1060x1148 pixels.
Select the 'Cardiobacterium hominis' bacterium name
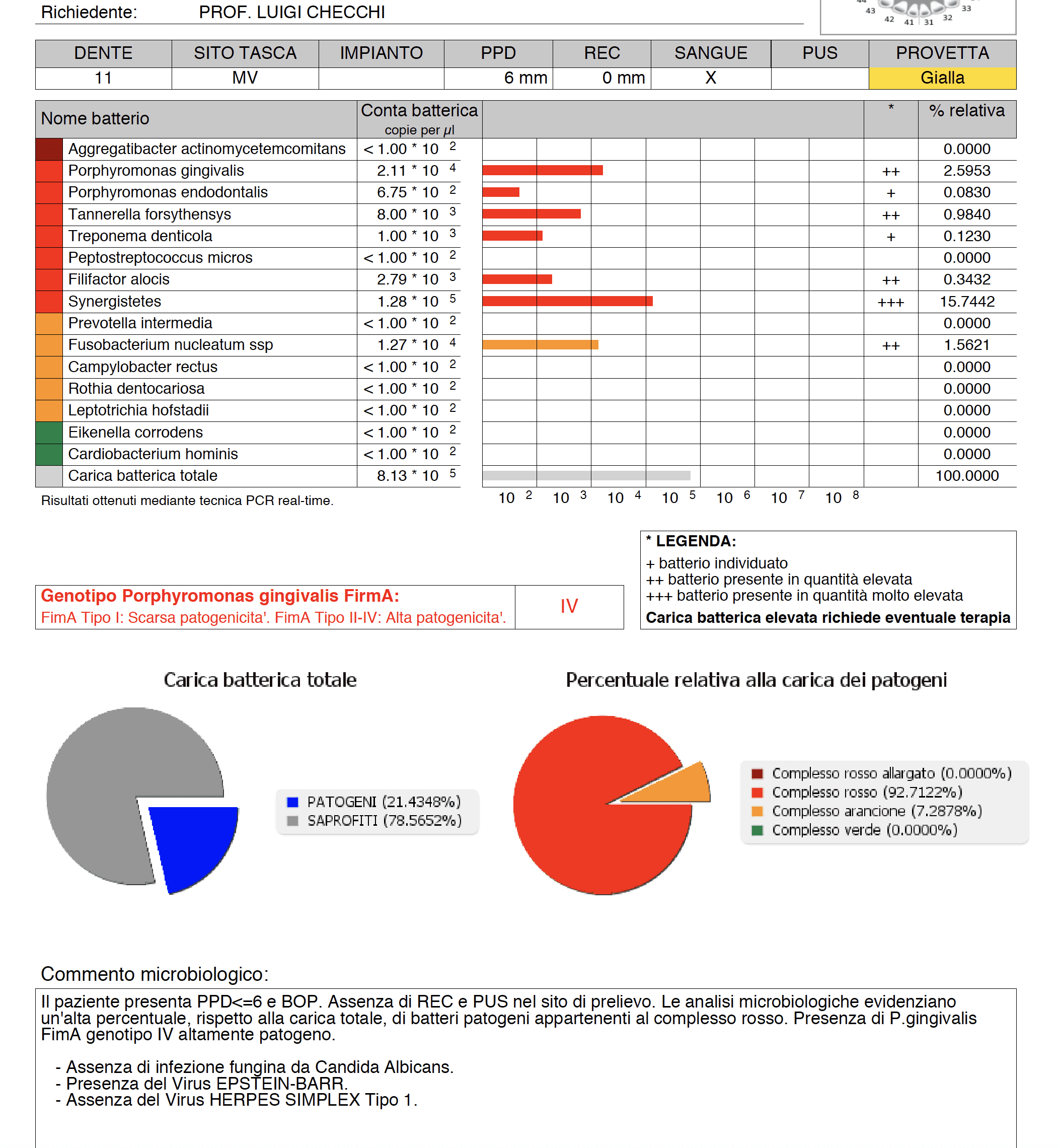click(153, 454)
